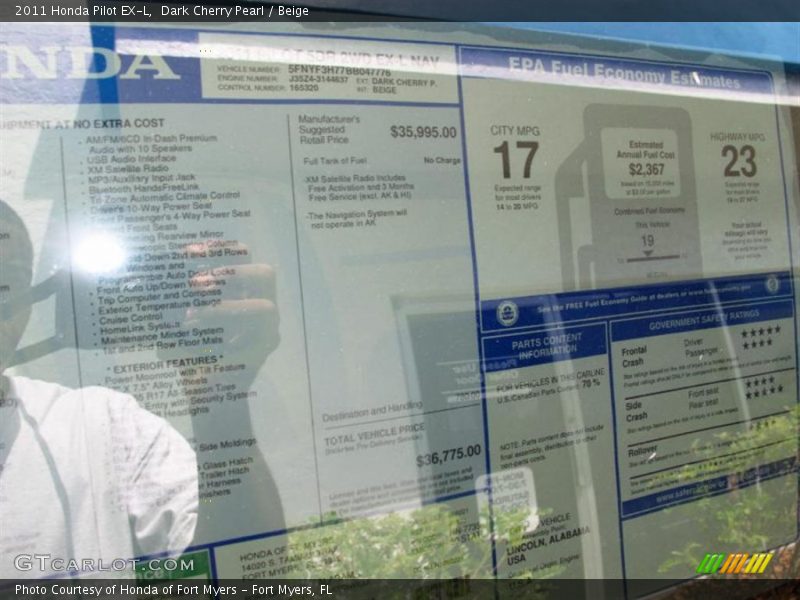Screen dimensions: 800x600
Task: Click engine number J35Z4-3144837
Action: click(x=318, y=79)
